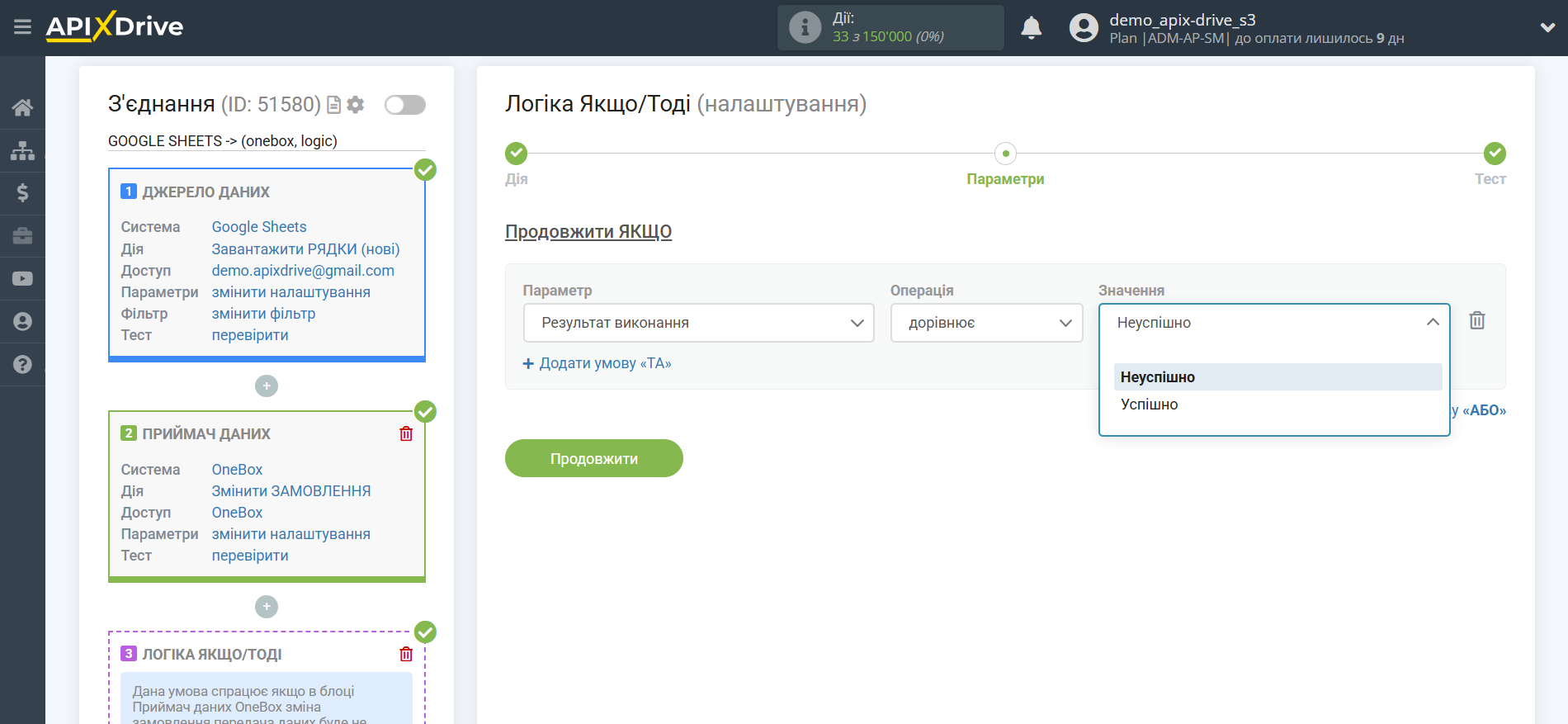Click ПРИЙМАЧ ДАНИХ block title
The image size is (1568, 724).
[206, 434]
